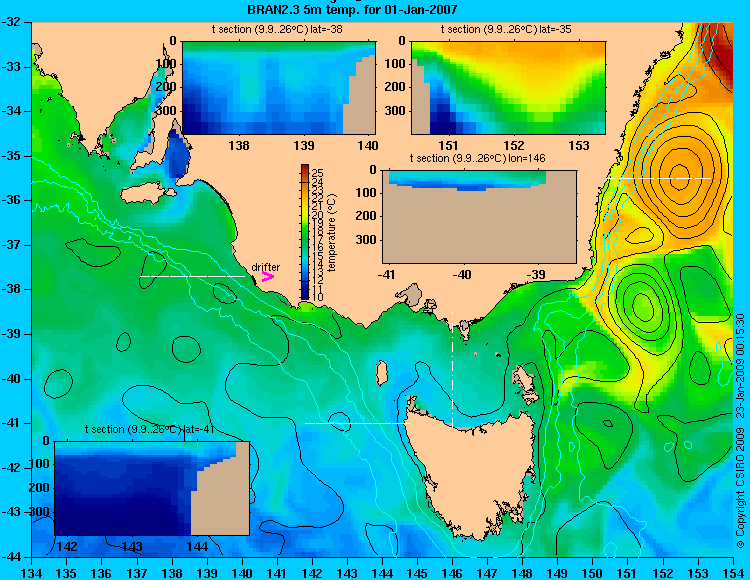Click the 142 tick label in the lat=-41 inset
Image resolution: width=750 pixels, height=580 pixels.
(67, 547)
